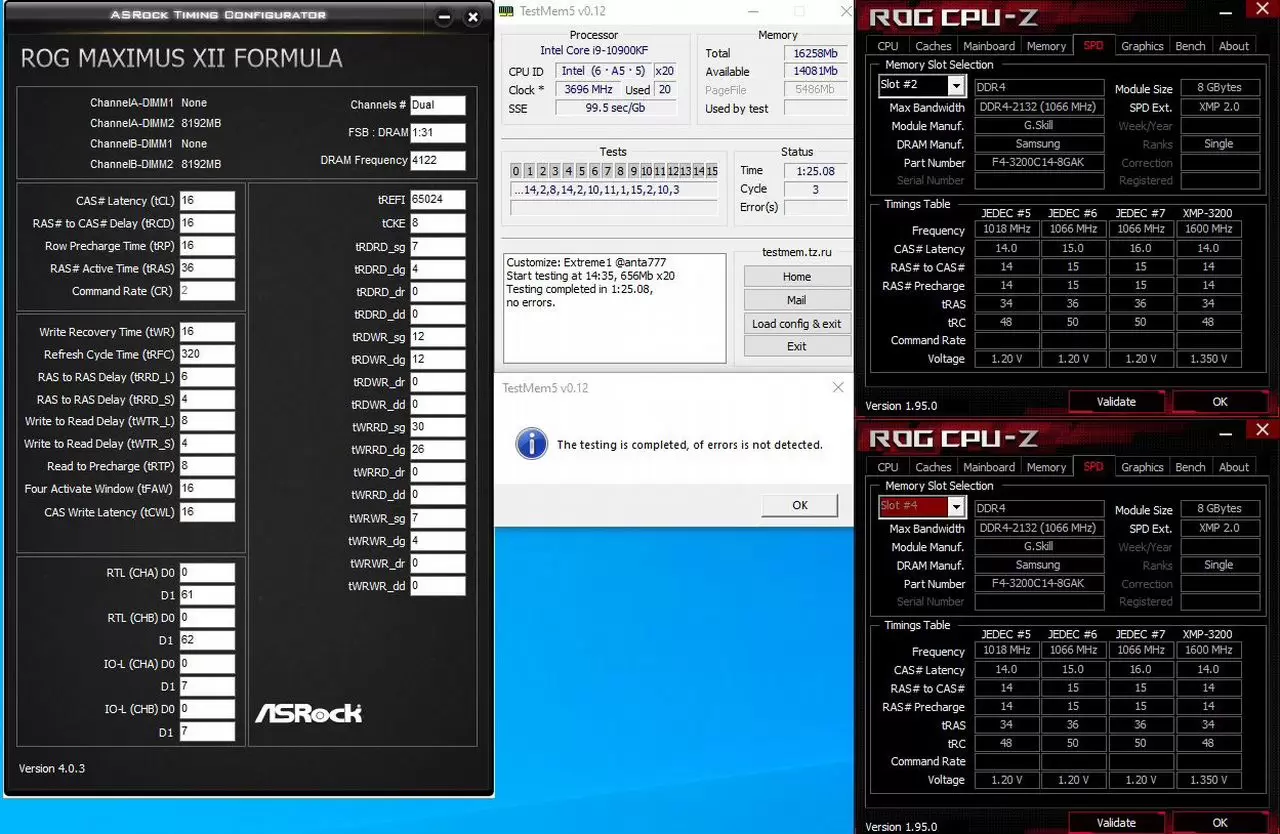The width and height of the screenshot is (1280, 834).
Task: Click the tCKE value field
Action: pyautogui.click(x=437, y=224)
